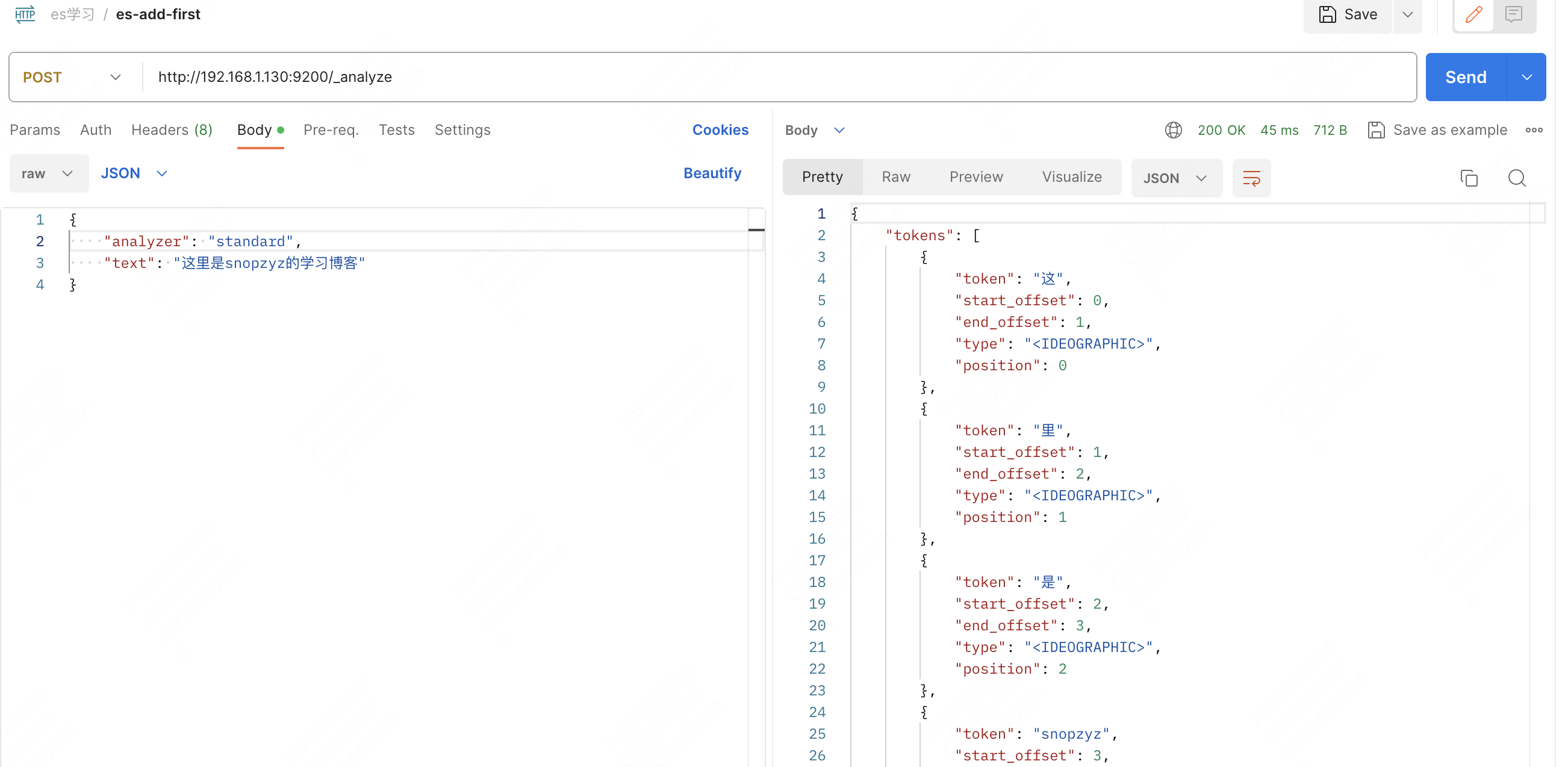Image resolution: width=1568 pixels, height=767 pixels.
Task: Send the request
Action: coord(1466,77)
